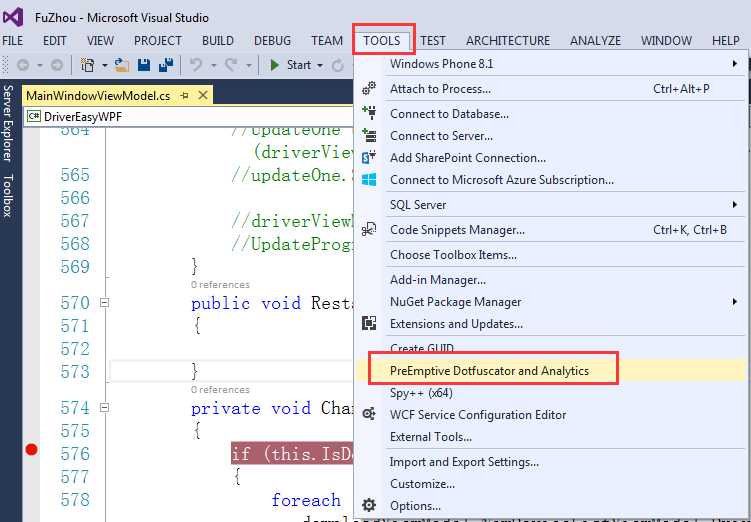The image size is (751, 522).
Task: Open Code Snippets Manager entry
Action: point(551,230)
